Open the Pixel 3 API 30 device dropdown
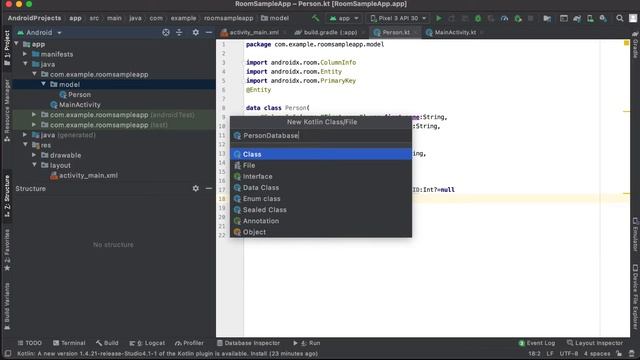 [x=398, y=18]
